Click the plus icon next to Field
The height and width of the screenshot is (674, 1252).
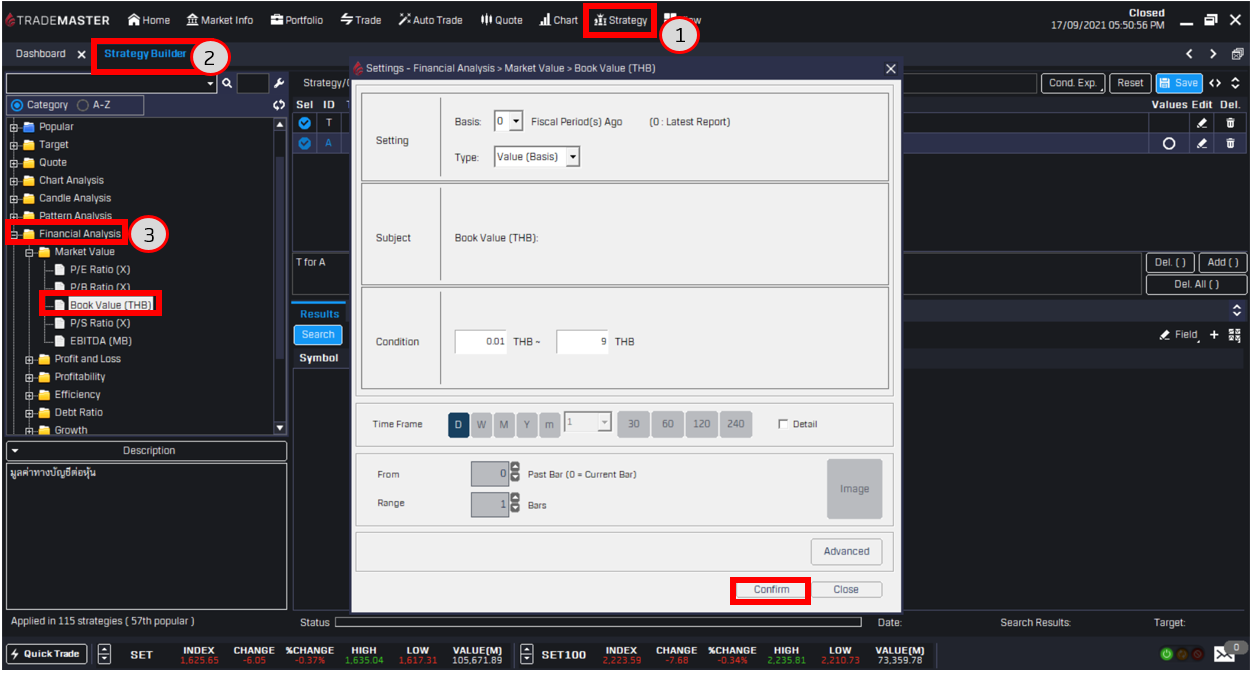pyautogui.click(x=1214, y=335)
